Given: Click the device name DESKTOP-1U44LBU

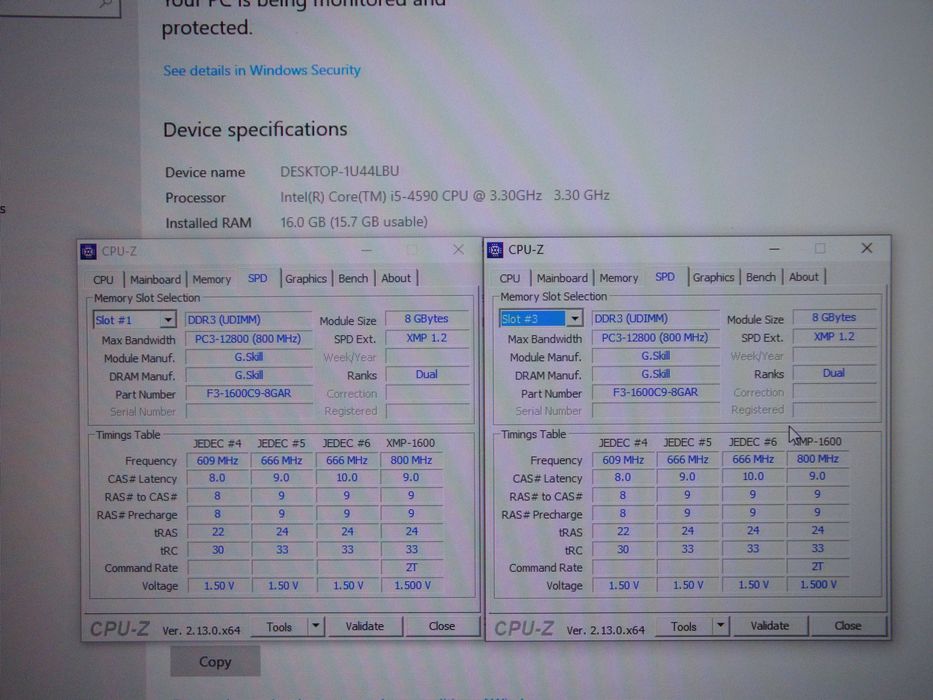Looking at the screenshot, I should point(340,171).
